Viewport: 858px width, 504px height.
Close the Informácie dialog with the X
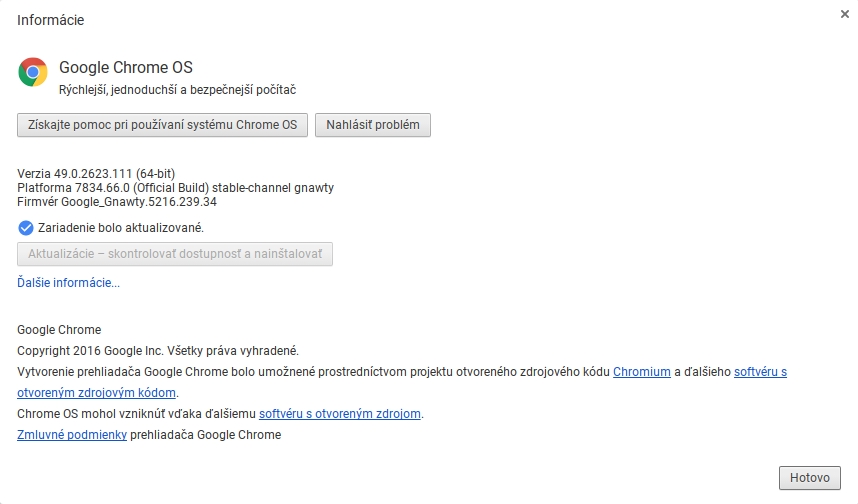click(845, 14)
